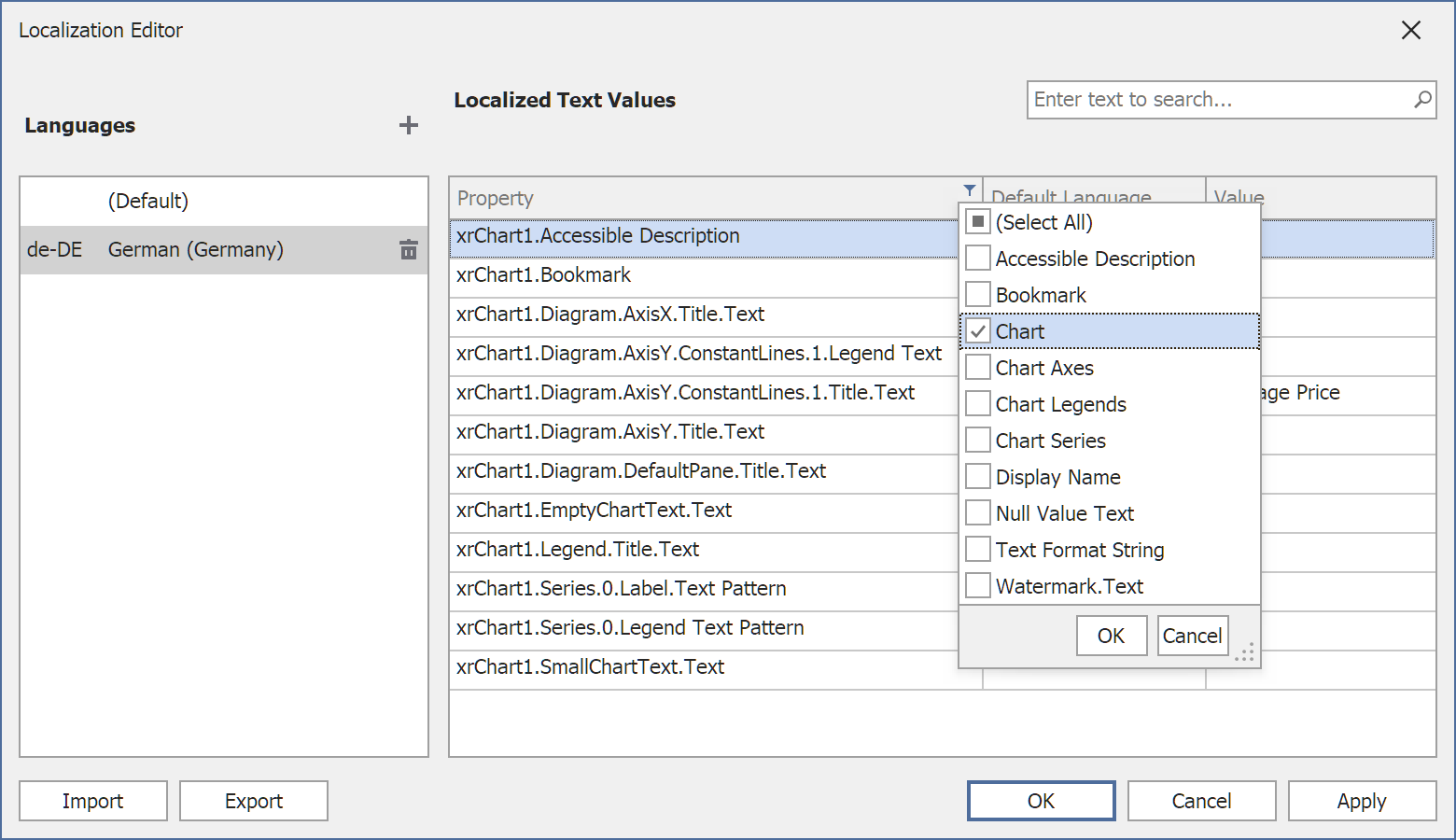Select the (Default) language entry

pos(224,201)
